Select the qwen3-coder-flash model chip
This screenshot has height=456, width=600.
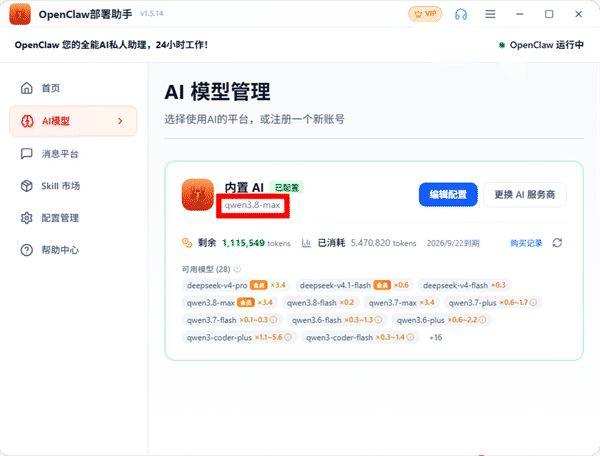coord(360,337)
